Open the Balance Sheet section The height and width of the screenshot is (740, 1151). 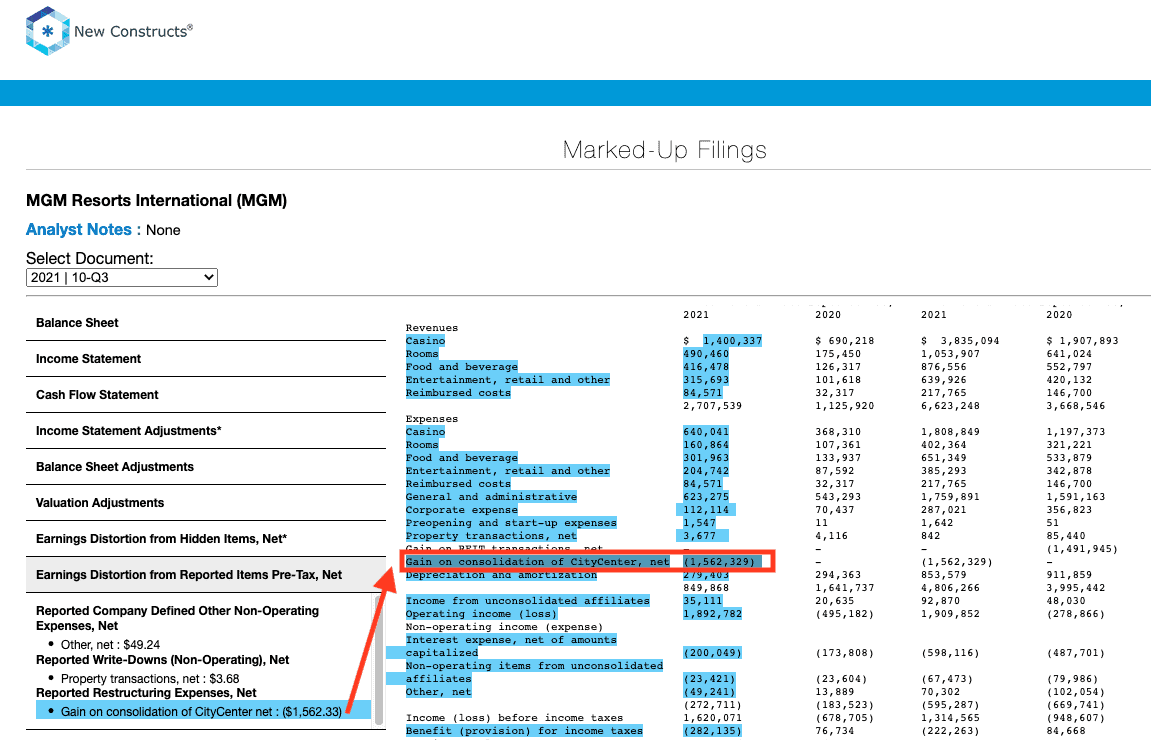pos(206,323)
